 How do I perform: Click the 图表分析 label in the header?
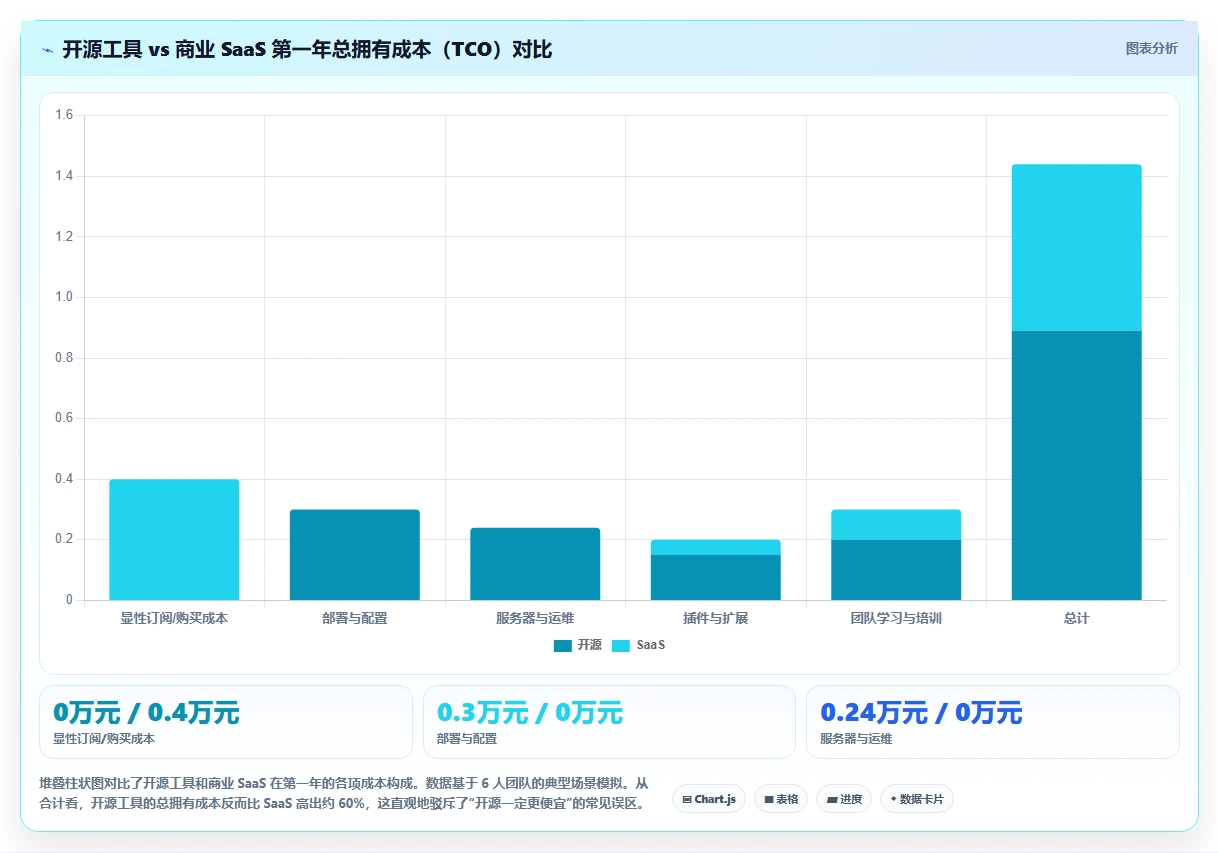1151,48
